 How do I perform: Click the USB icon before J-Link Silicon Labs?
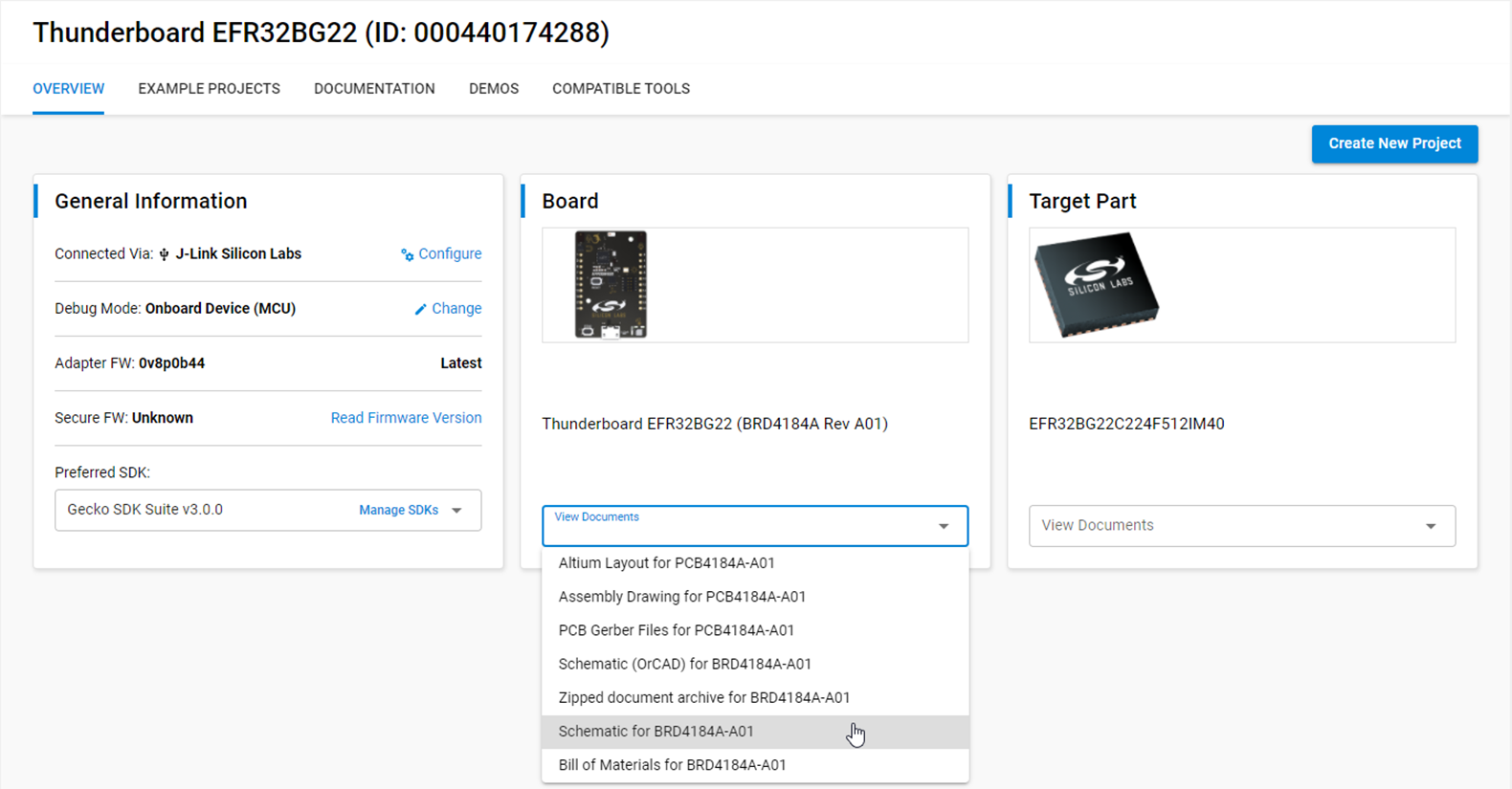165,254
